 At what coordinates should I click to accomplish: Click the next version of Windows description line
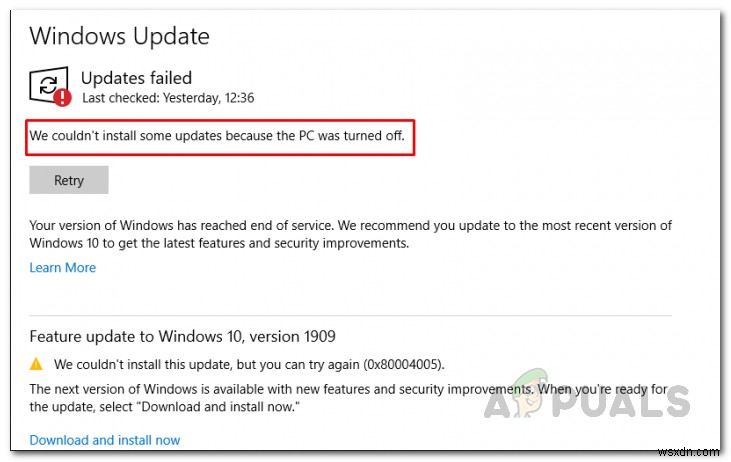point(350,389)
